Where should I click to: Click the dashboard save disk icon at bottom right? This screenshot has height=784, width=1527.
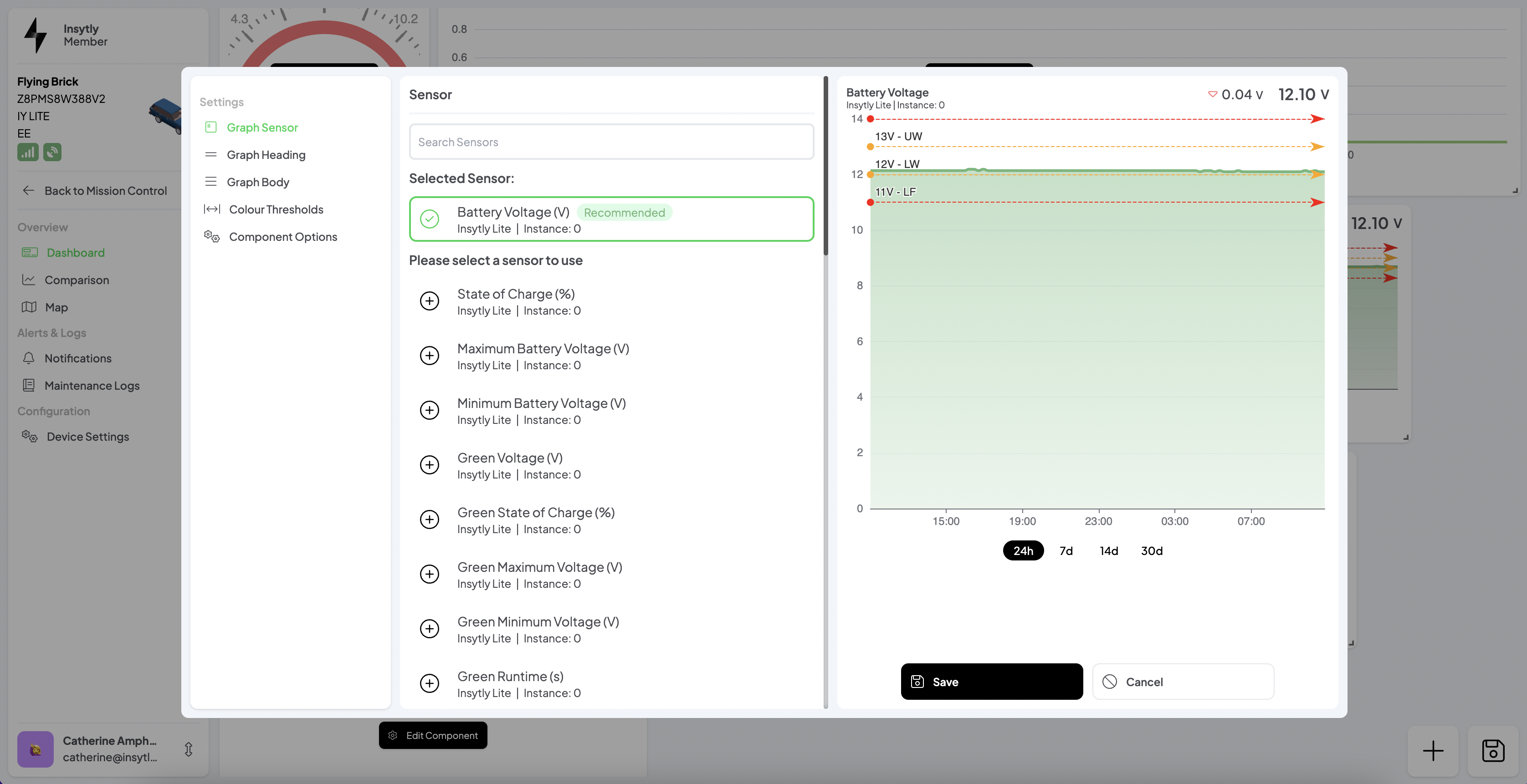(x=1493, y=751)
